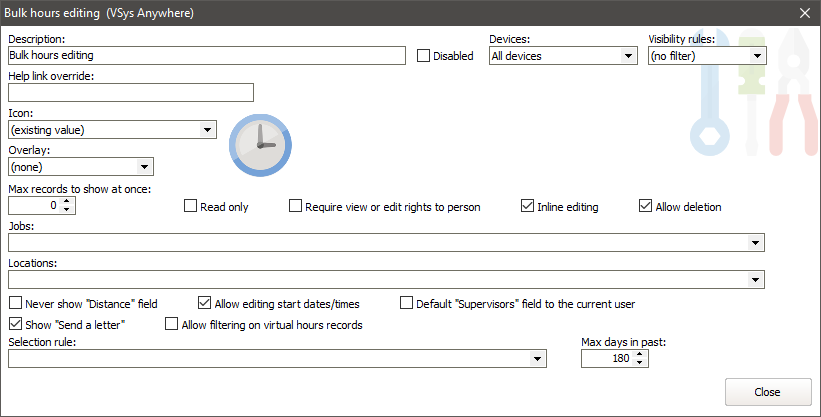Open the Jobs dropdown
This screenshot has height=417, width=821.
(x=755, y=243)
